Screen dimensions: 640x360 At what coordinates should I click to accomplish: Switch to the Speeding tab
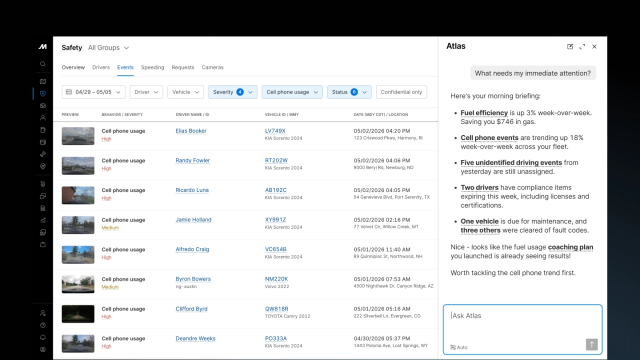[152, 67]
